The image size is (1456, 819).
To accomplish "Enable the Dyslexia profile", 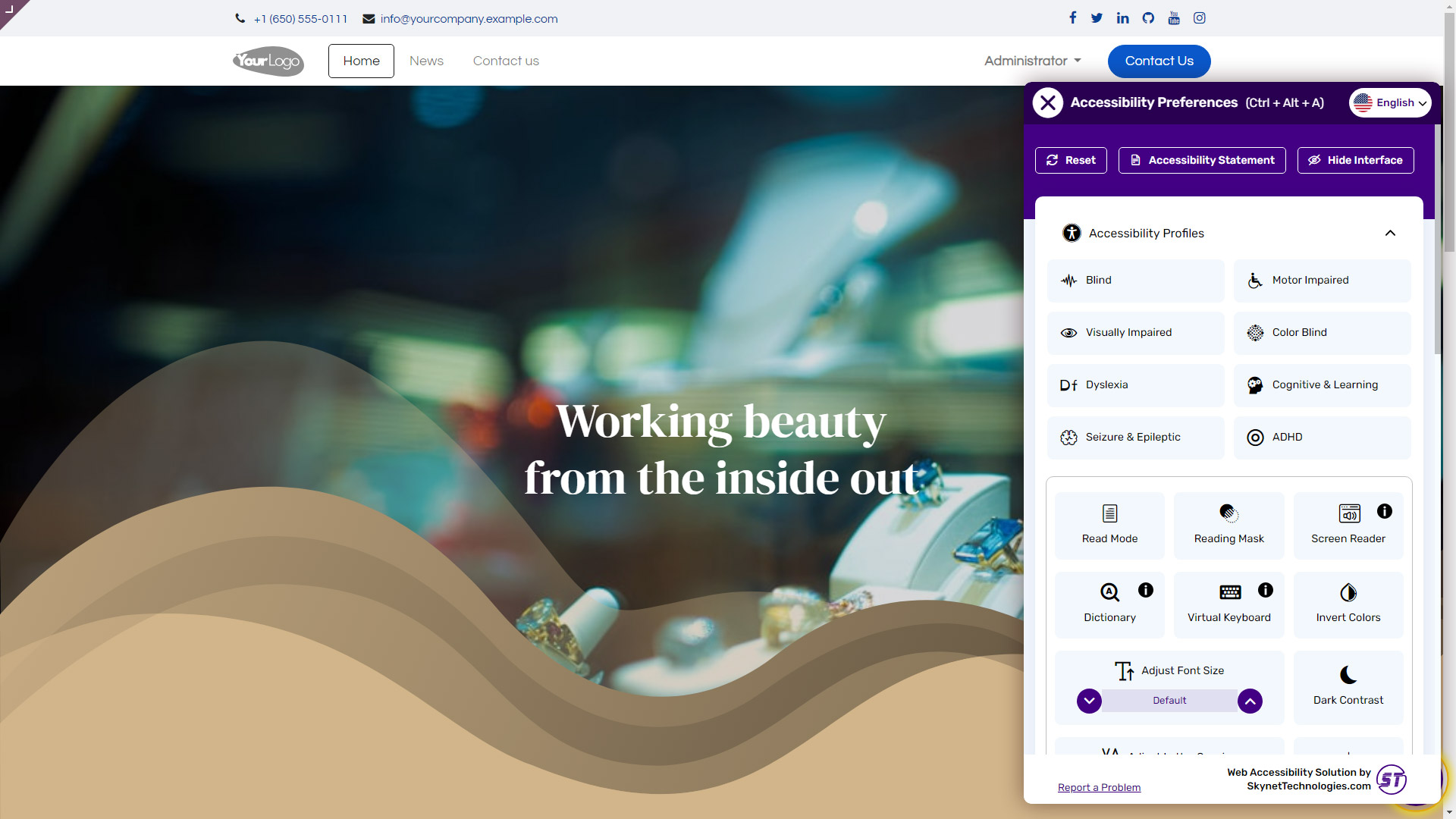I will click(1135, 385).
